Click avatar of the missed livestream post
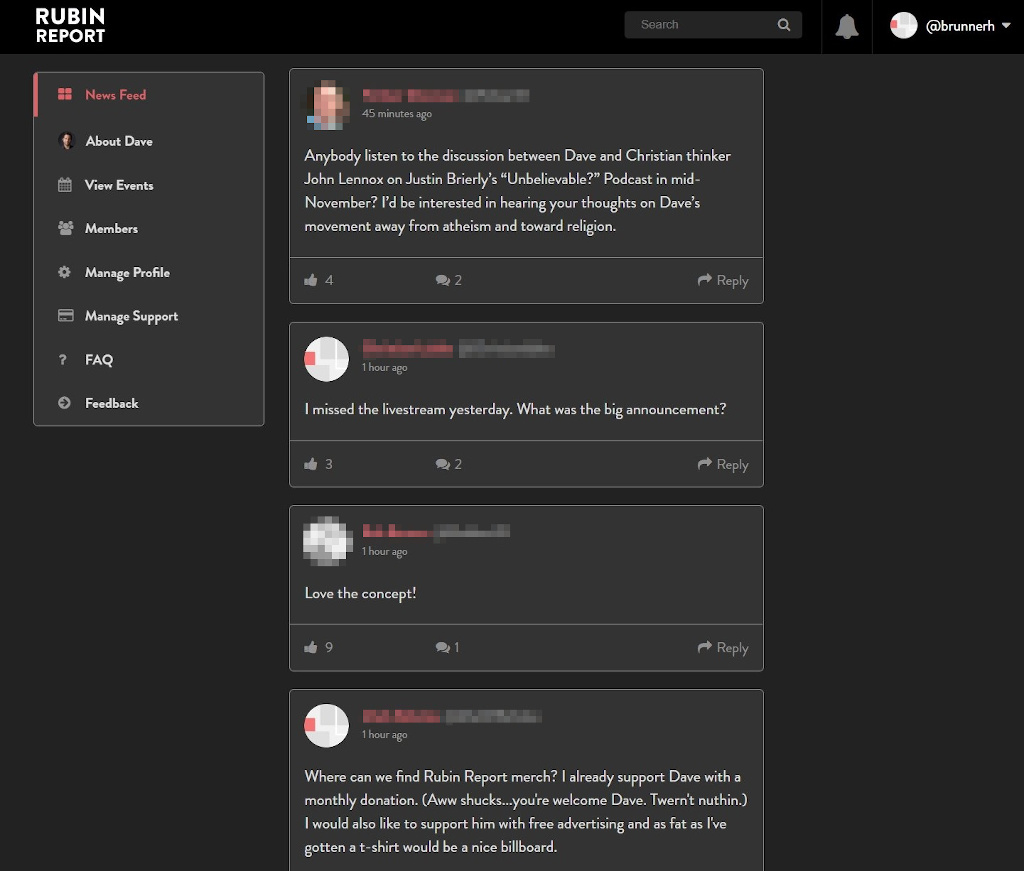Image resolution: width=1024 pixels, height=871 pixels. [x=327, y=358]
